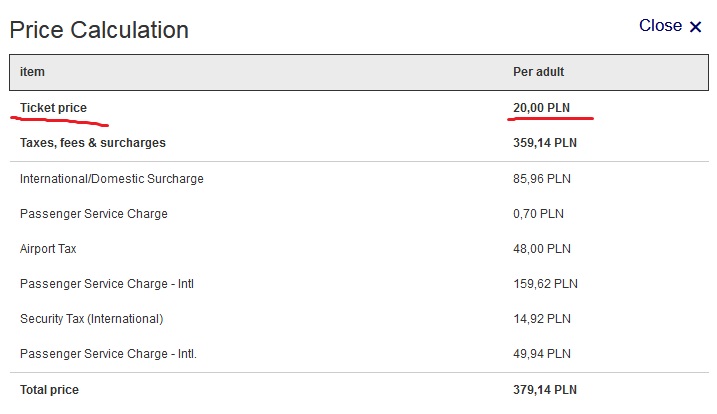Select the Ticket price row label
The width and height of the screenshot is (717, 414).
click(x=53, y=108)
